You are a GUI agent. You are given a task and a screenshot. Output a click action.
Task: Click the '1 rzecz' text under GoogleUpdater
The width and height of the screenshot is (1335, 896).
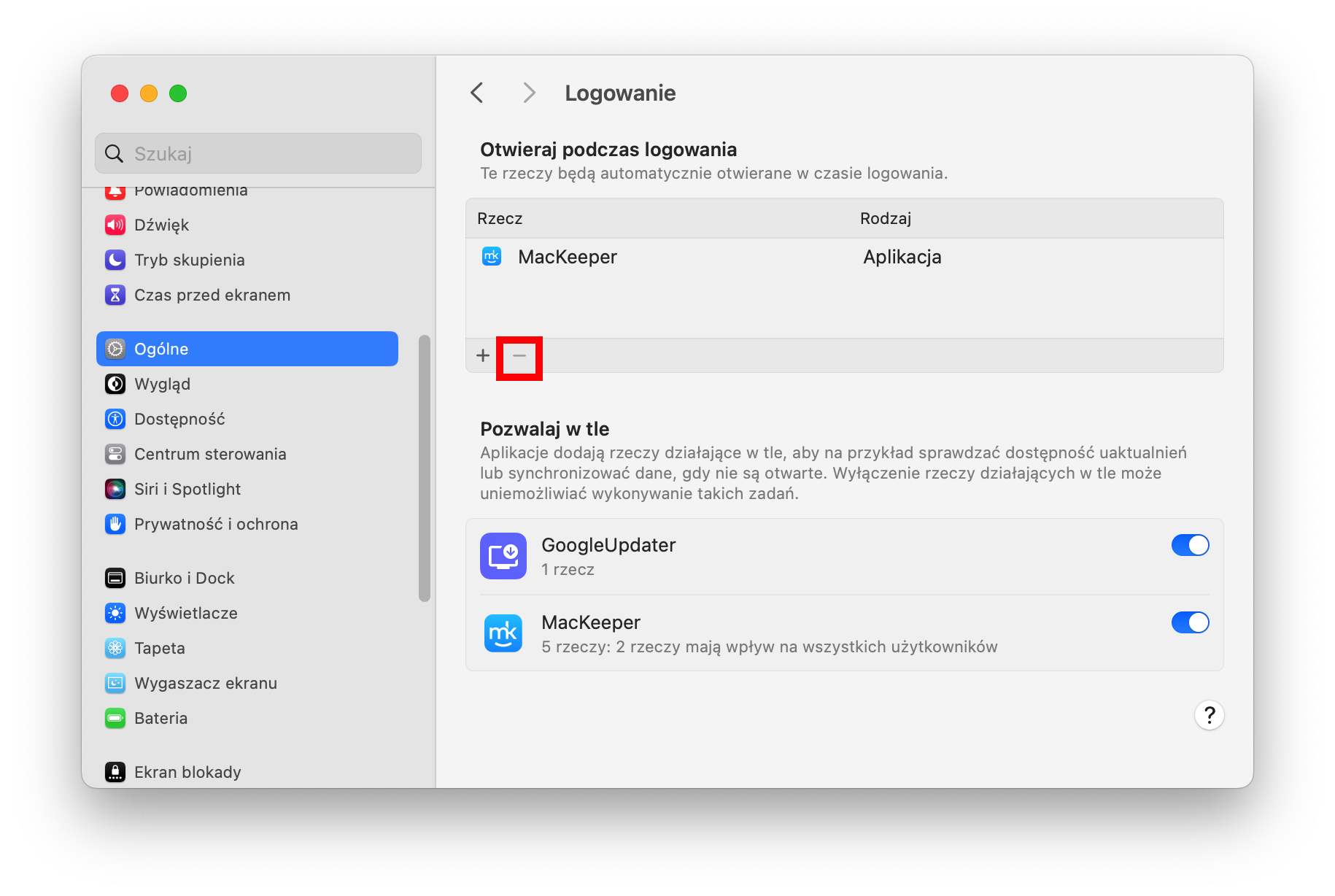pos(568,569)
